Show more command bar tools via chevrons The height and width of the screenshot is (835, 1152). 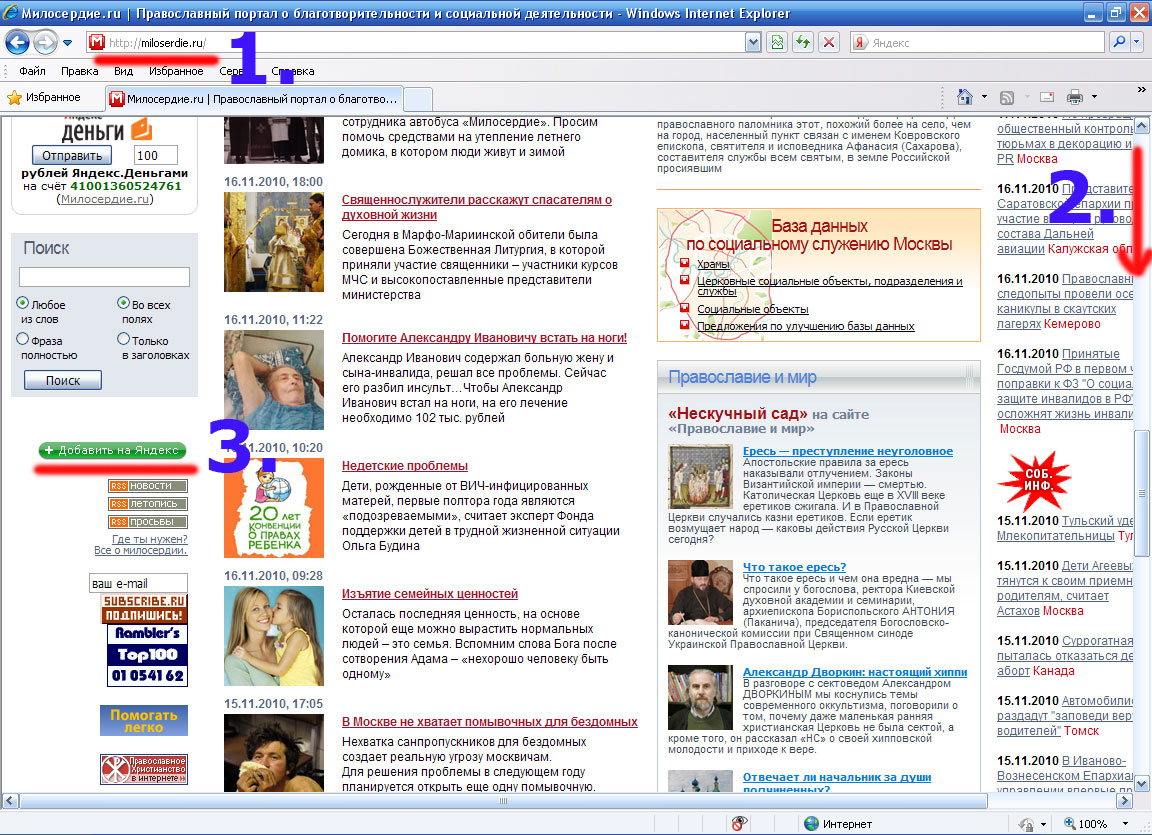point(1141,90)
